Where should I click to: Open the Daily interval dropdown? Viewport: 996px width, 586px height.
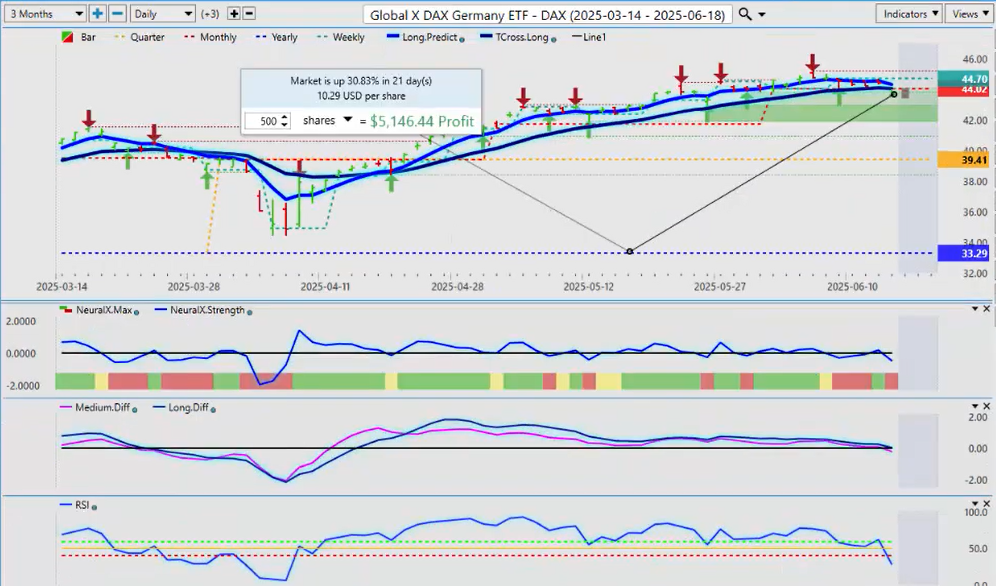coord(163,13)
